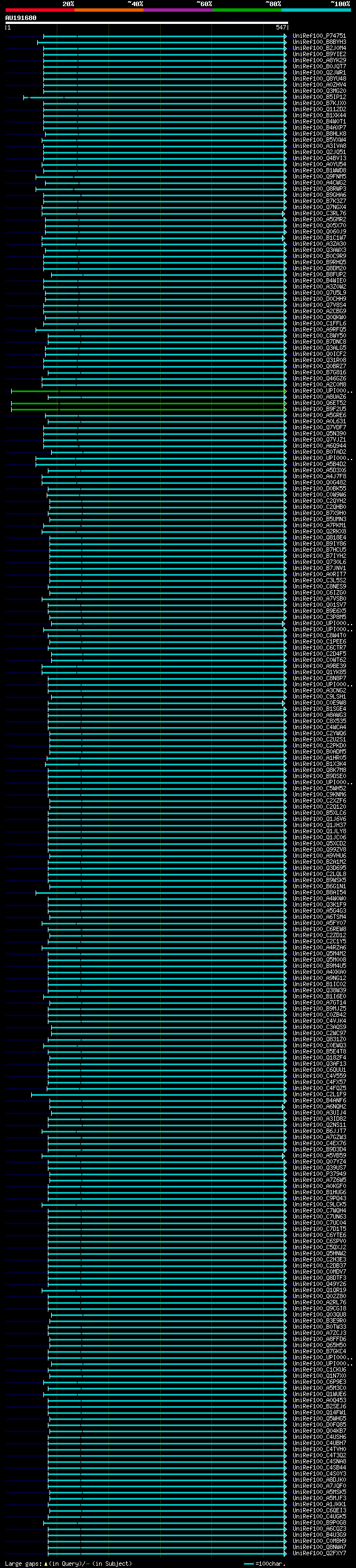This screenshot has width=356, height=1568.
Task: Click the white query sequence bar
Action: pos(146,23)
